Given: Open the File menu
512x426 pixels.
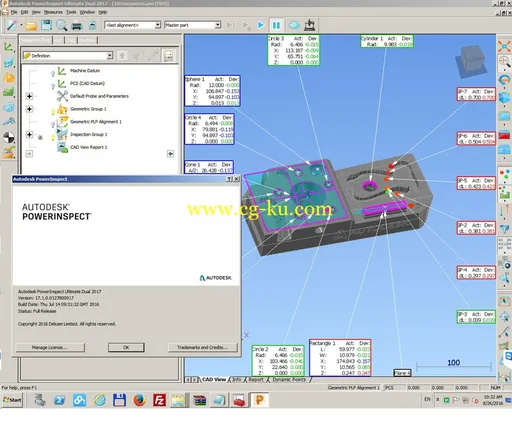Looking at the screenshot, I should [14, 12].
